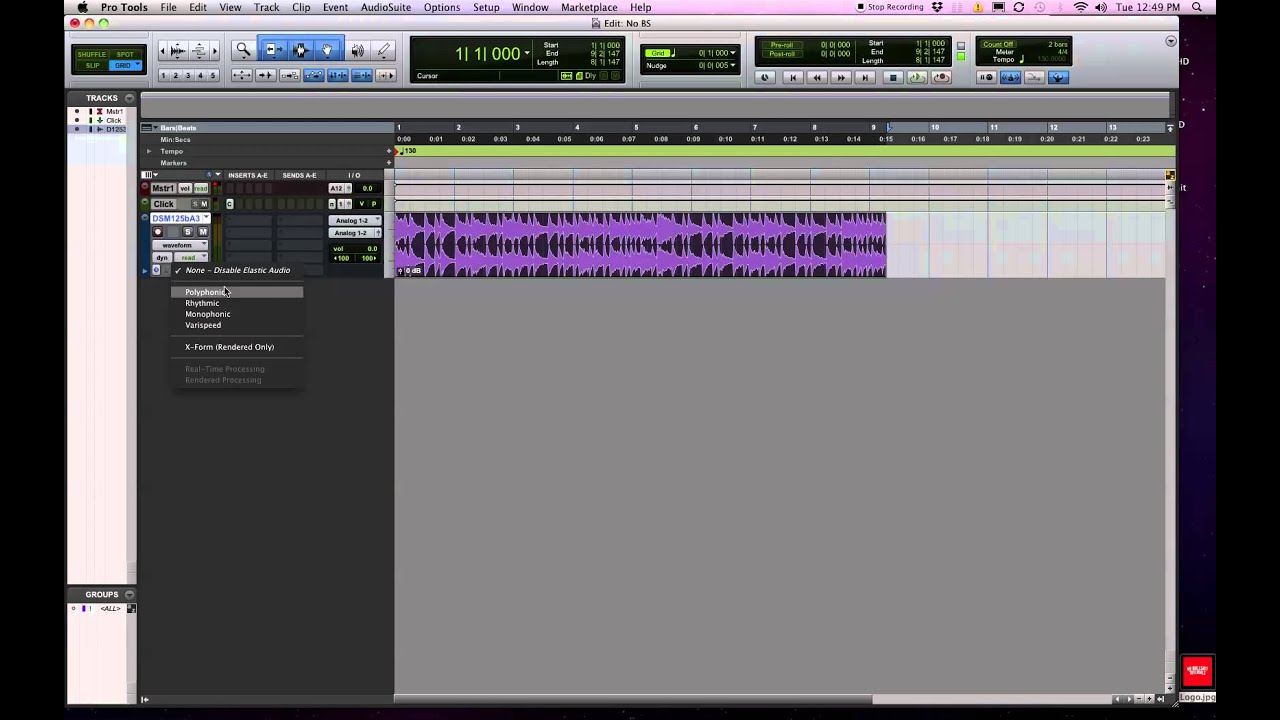Click the Fast Forward button
The width and height of the screenshot is (1280, 720).
click(841, 77)
